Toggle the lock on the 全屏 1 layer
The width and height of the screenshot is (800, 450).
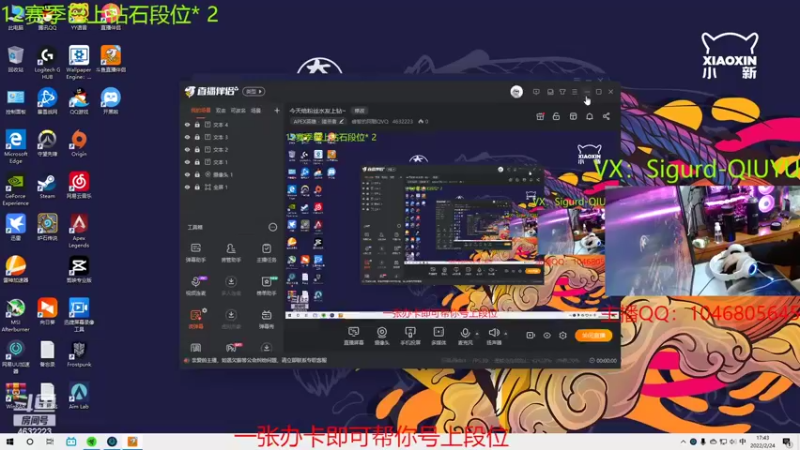(x=197, y=187)
